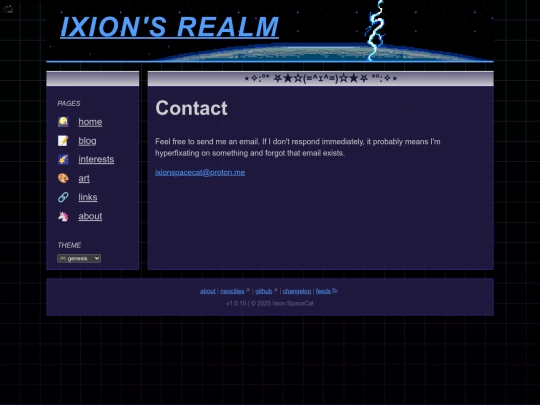
Task: Open the about page in sidebar
Action: (90, 216)
